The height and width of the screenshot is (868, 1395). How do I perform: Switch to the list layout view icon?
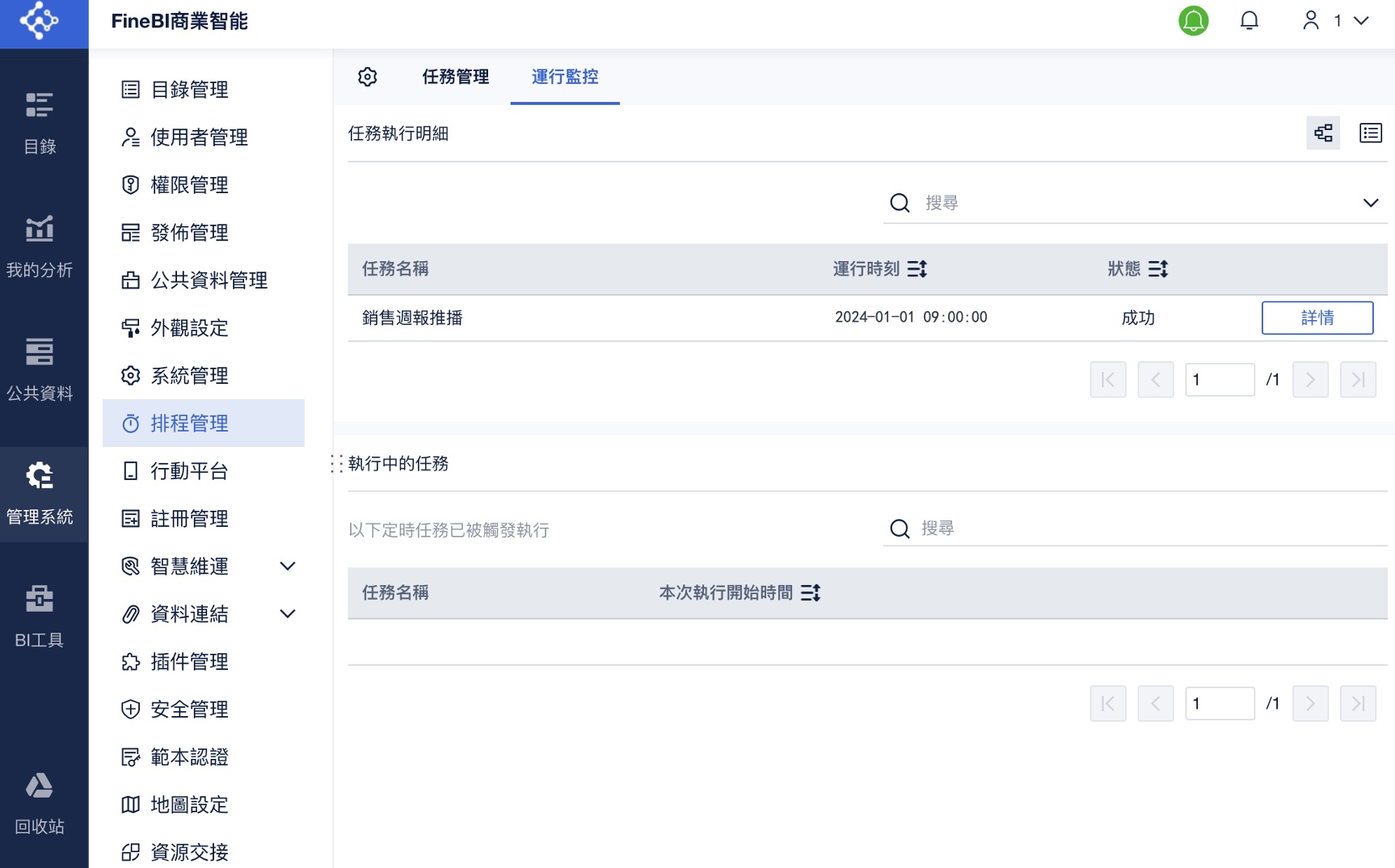(1370, 133)
